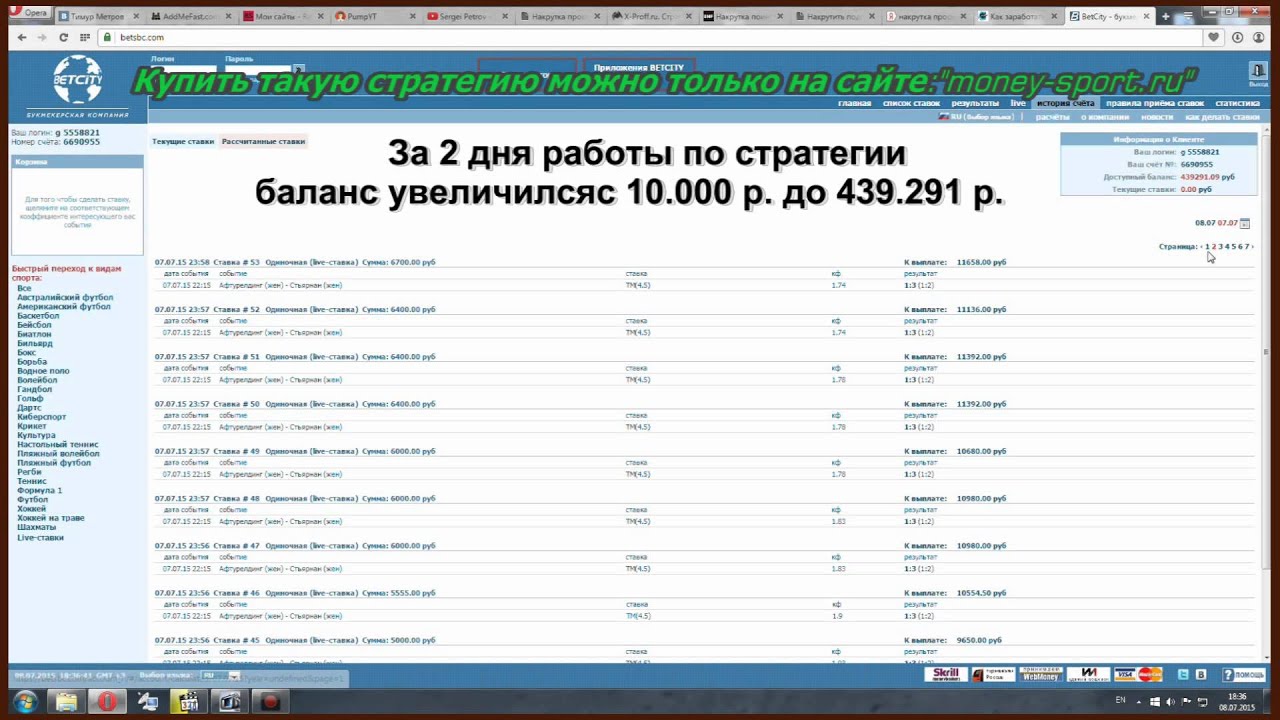Switch to the AddMeFast browser tab
The width and height of the screenshot is (1280, 720).
(194, 16)
